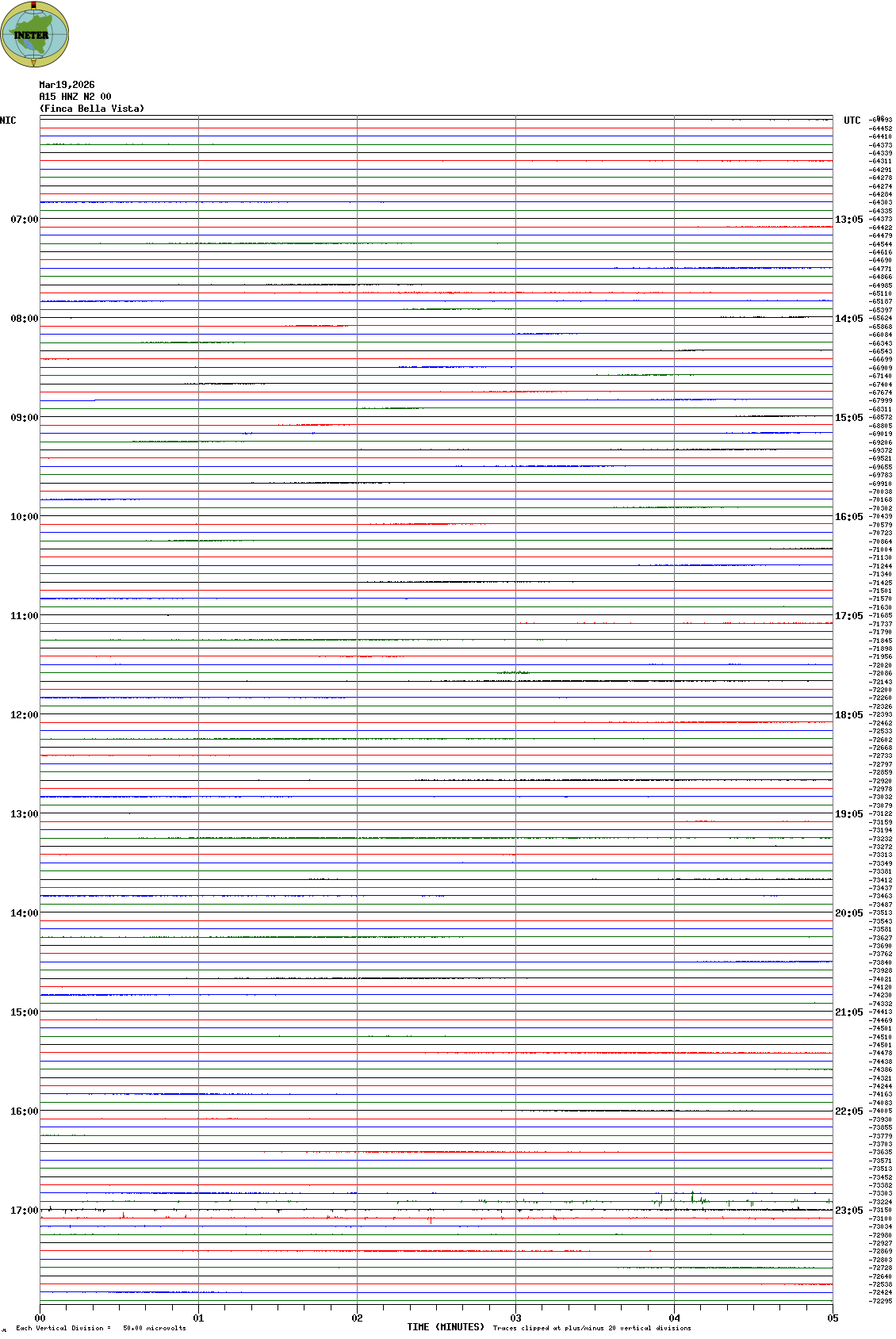Click the 02 minute tick label
The height and width of the screenshot is (1339, 896).
coord(357,1318)
